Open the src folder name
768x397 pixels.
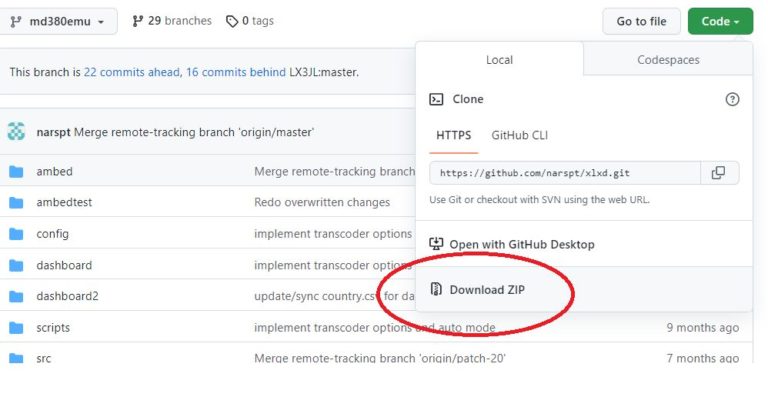[x=44, y=358]
